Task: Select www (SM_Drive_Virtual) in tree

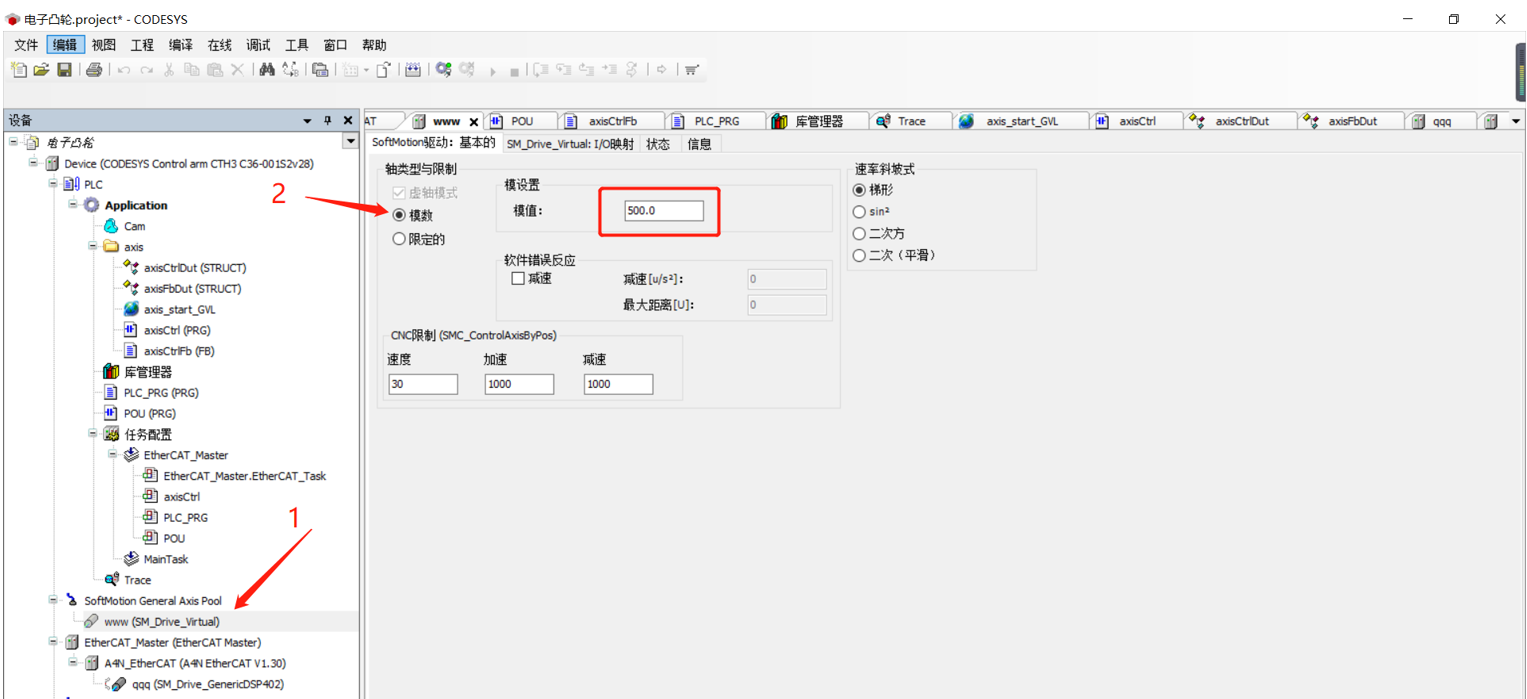Action: tap(162, 622)
